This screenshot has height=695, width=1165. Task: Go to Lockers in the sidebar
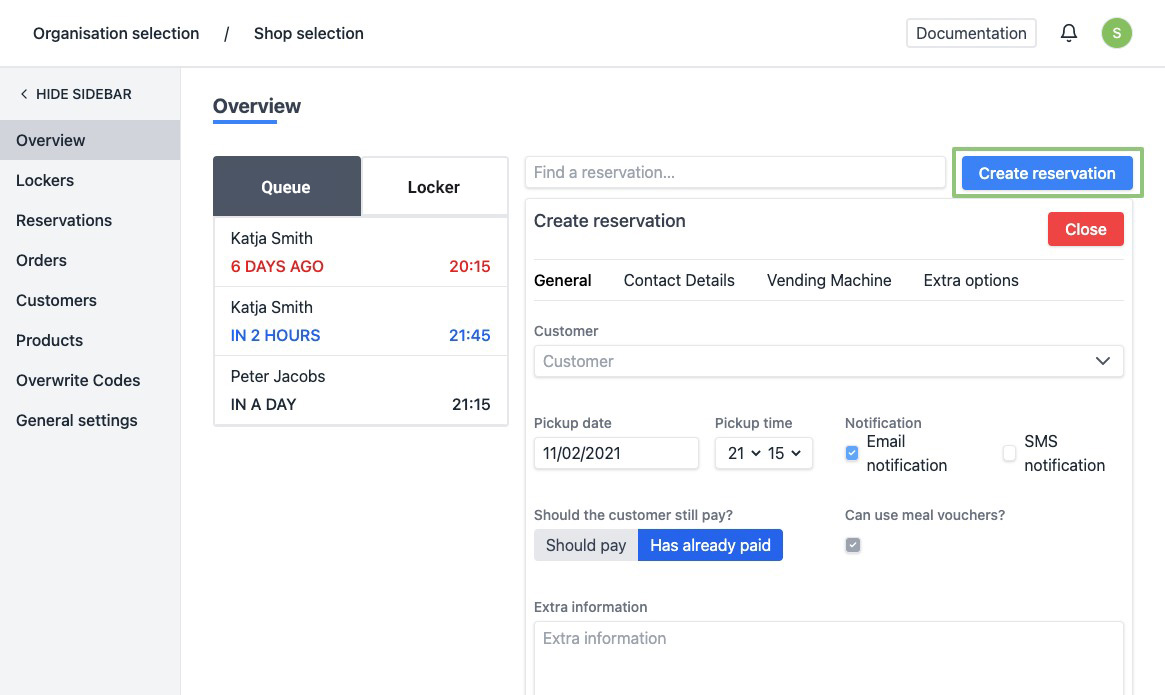(x=45, y=180)
